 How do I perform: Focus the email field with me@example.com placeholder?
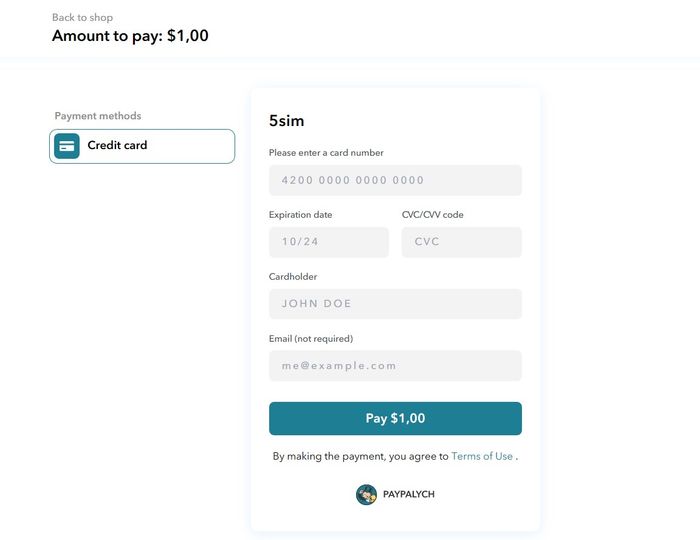click(x=395, y=366)
